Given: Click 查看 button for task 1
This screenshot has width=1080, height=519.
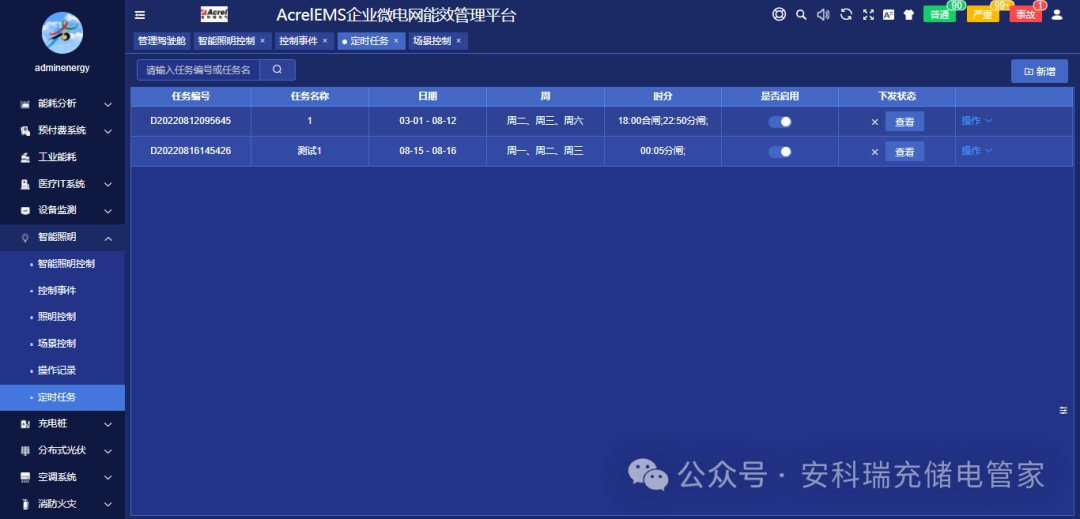Looking at the screenshot, I should [x=904, y=122].
